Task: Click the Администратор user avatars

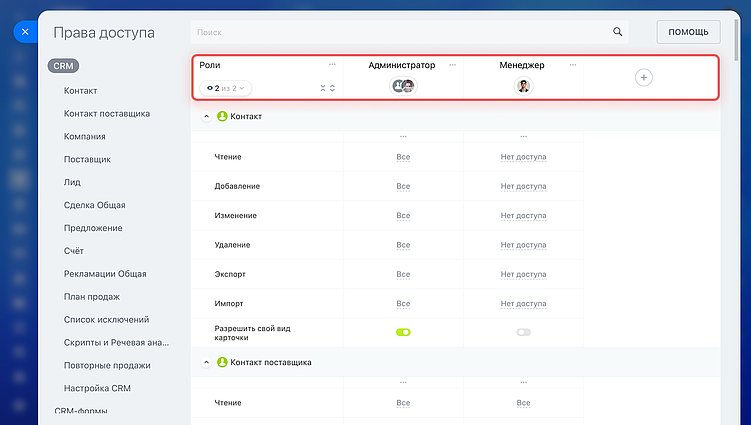Action: pyautogui.click(x=403, y=86)
